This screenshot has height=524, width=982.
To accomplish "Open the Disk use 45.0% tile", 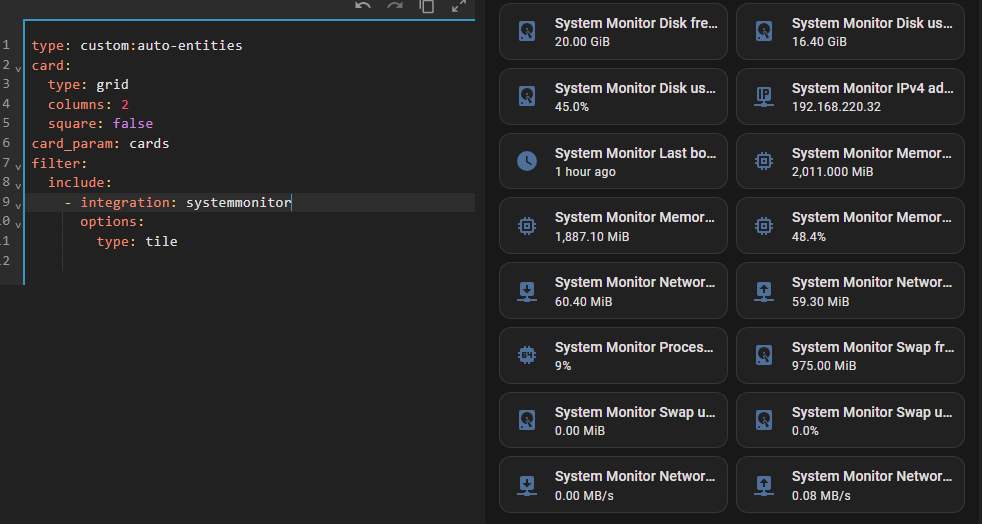I will point(613,97).
